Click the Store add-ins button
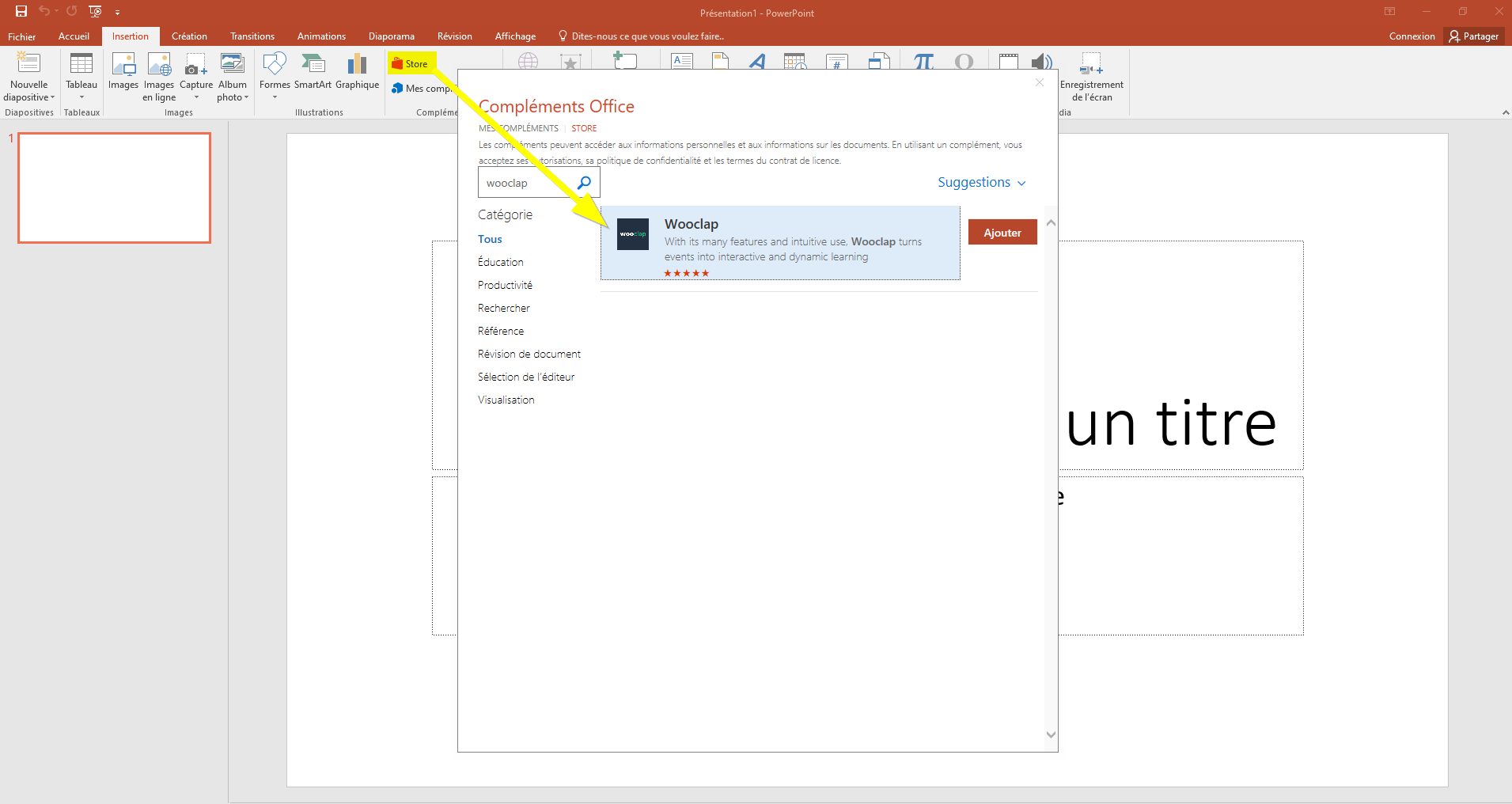 411,64
